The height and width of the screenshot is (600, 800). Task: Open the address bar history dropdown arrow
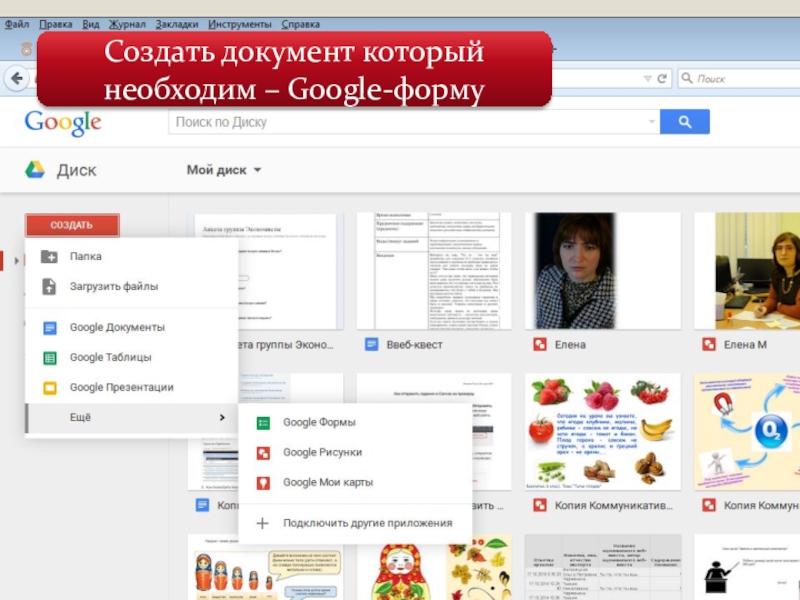coord(647,79)
